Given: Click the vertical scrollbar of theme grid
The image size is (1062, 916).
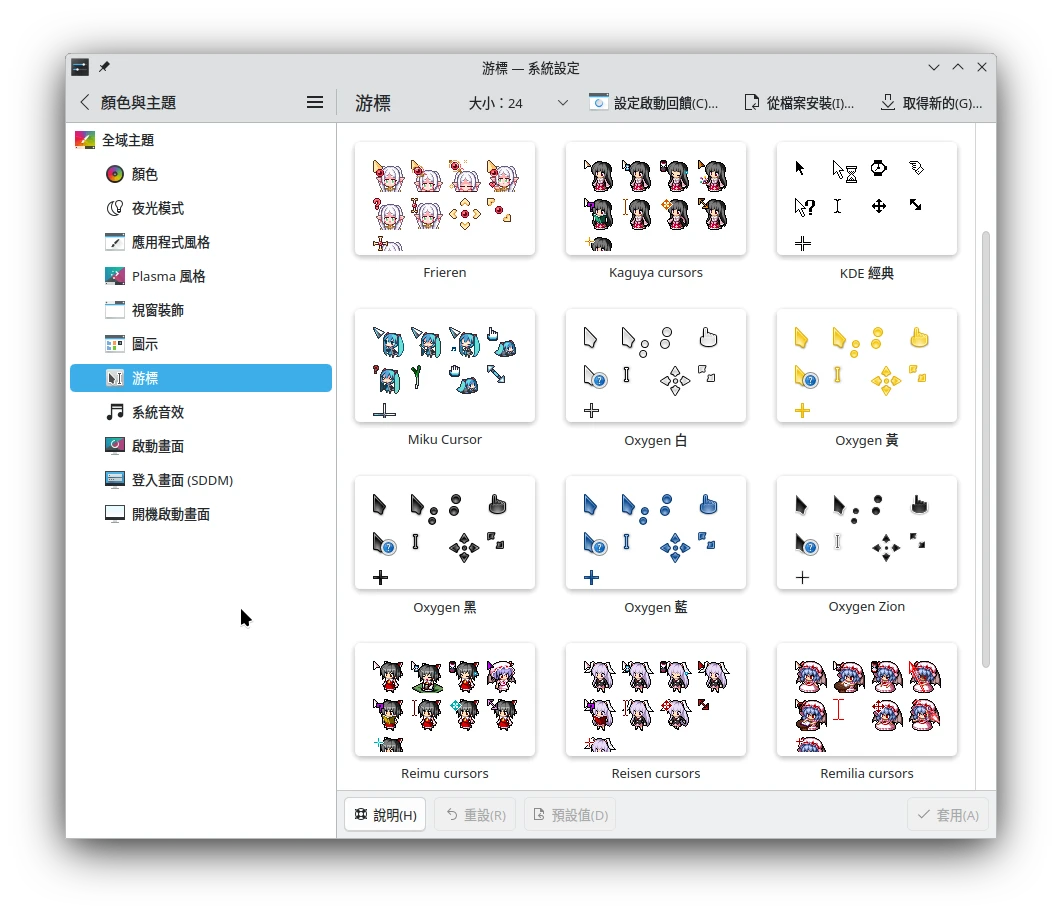Looking at the screenshot, I should [985, 449].
